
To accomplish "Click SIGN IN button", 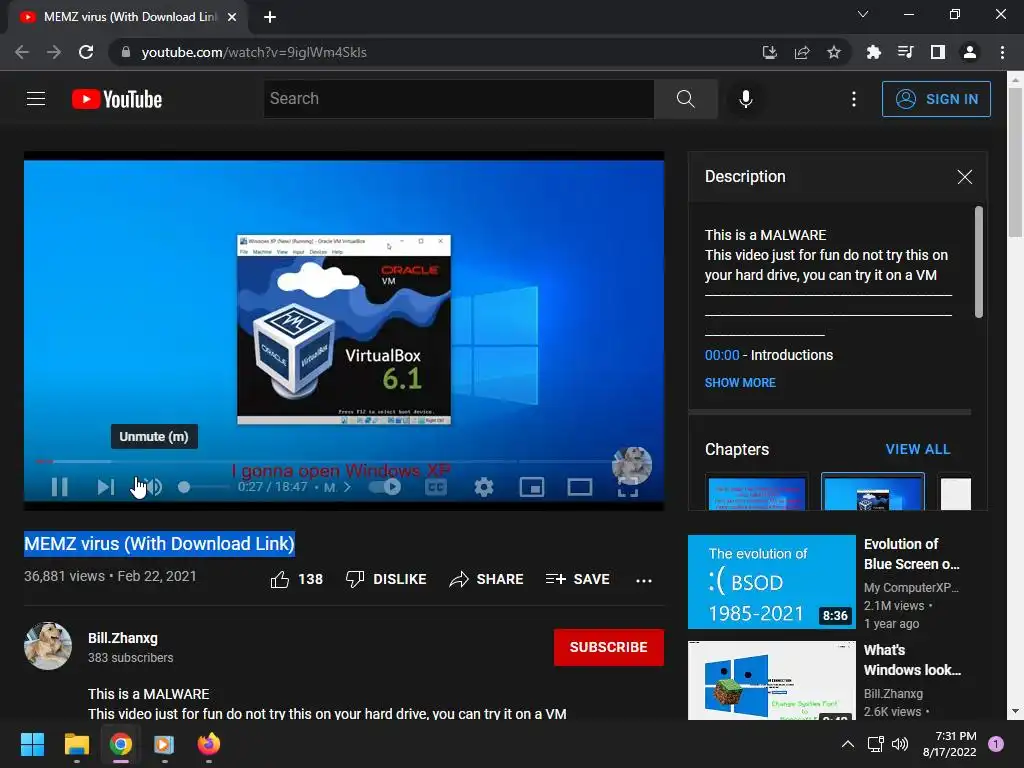I will pos(936,99).
